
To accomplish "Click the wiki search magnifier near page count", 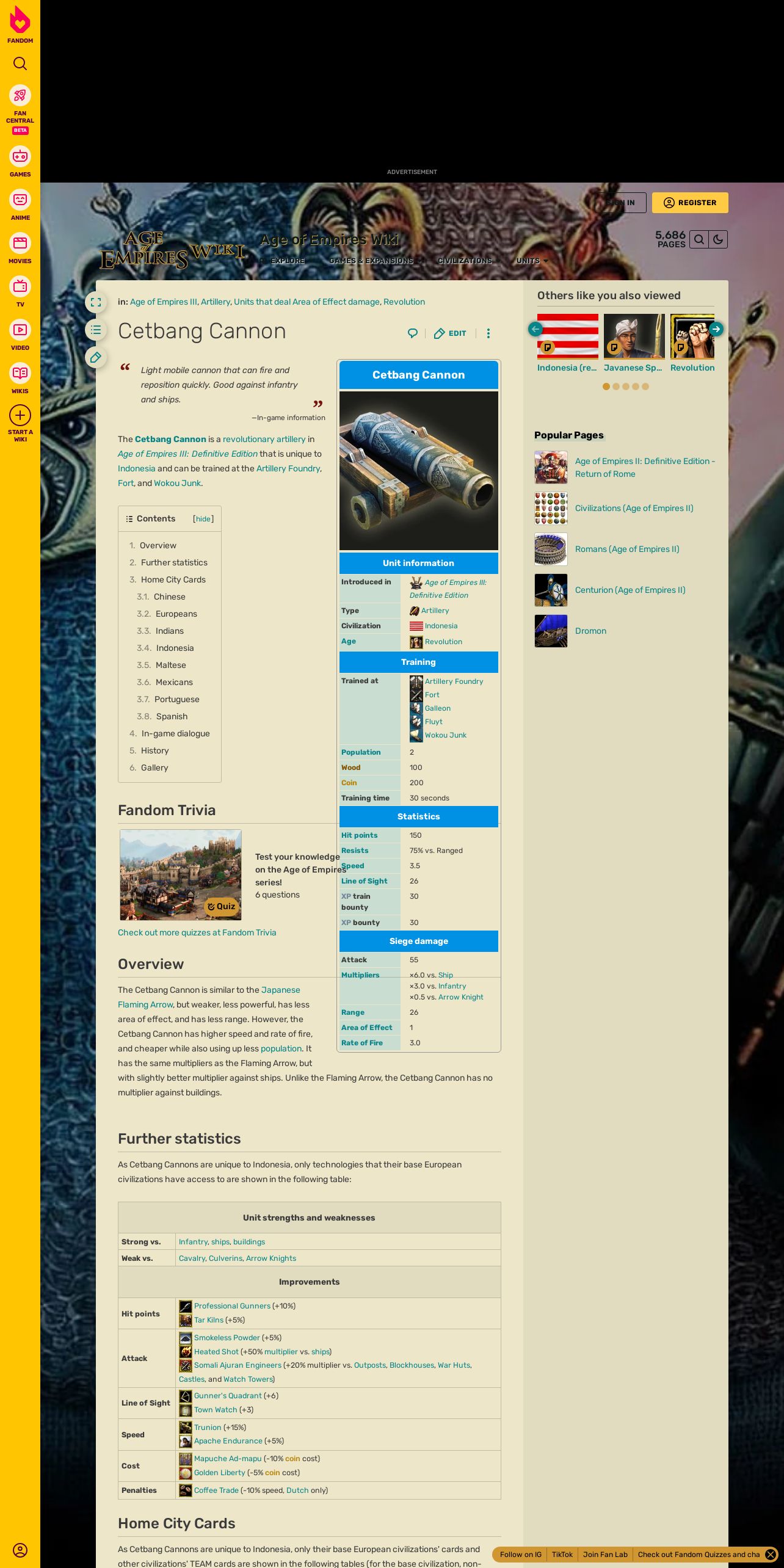I will pyautogui.click(x=699, y=239).
